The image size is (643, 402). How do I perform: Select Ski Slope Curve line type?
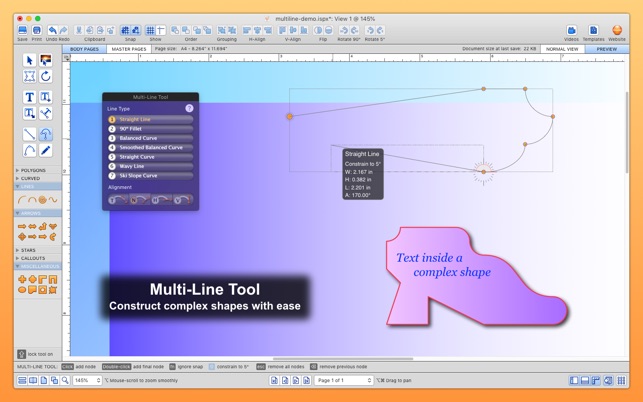pos(150,176)
